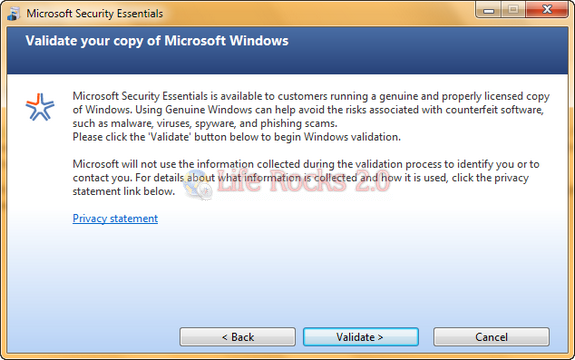Click the Genuine Windows star icon
This screenshot has height=360, width=575.
tap(40, 107)
